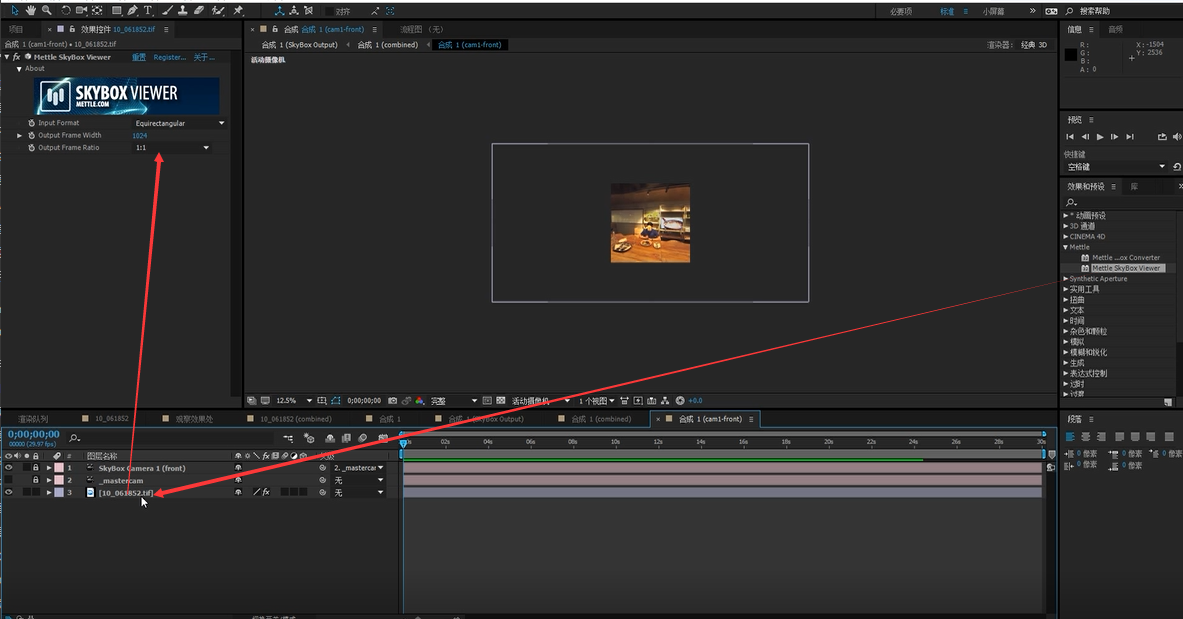Click the reset exposure icon in viewer
The height and width of the screenshot is (619, 1183).
[680, 401]
